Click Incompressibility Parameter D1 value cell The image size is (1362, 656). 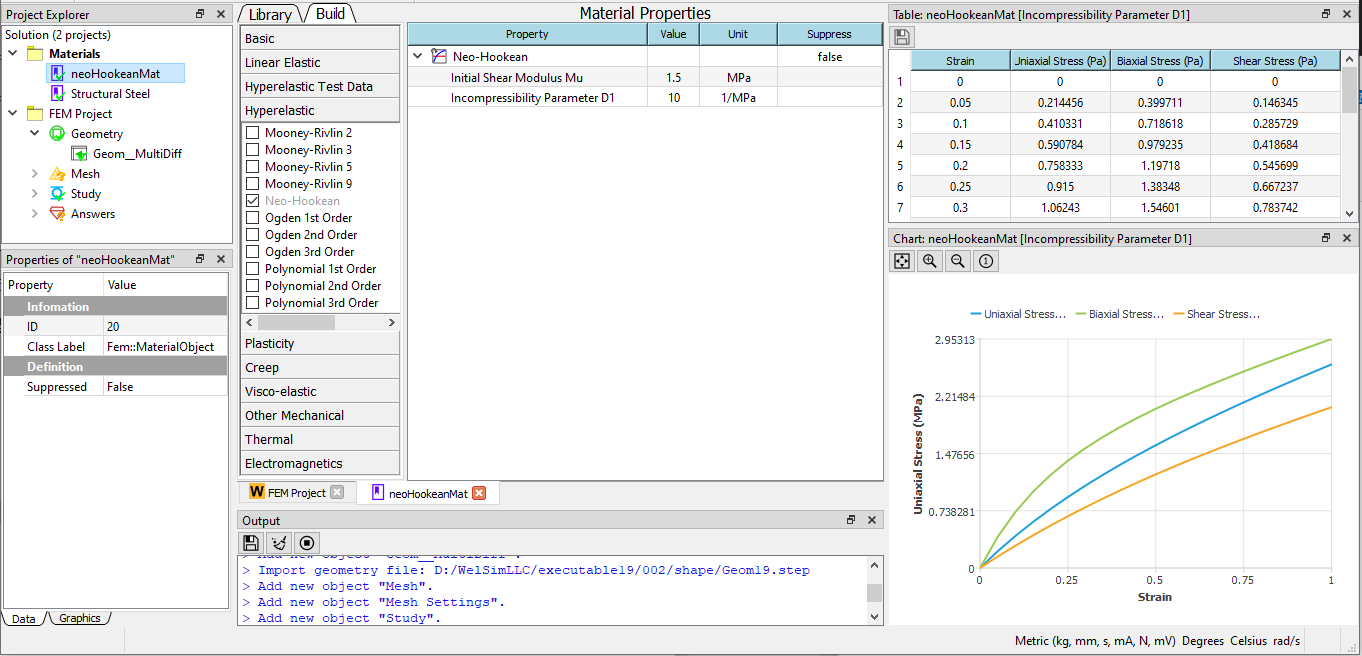(673, 97)
